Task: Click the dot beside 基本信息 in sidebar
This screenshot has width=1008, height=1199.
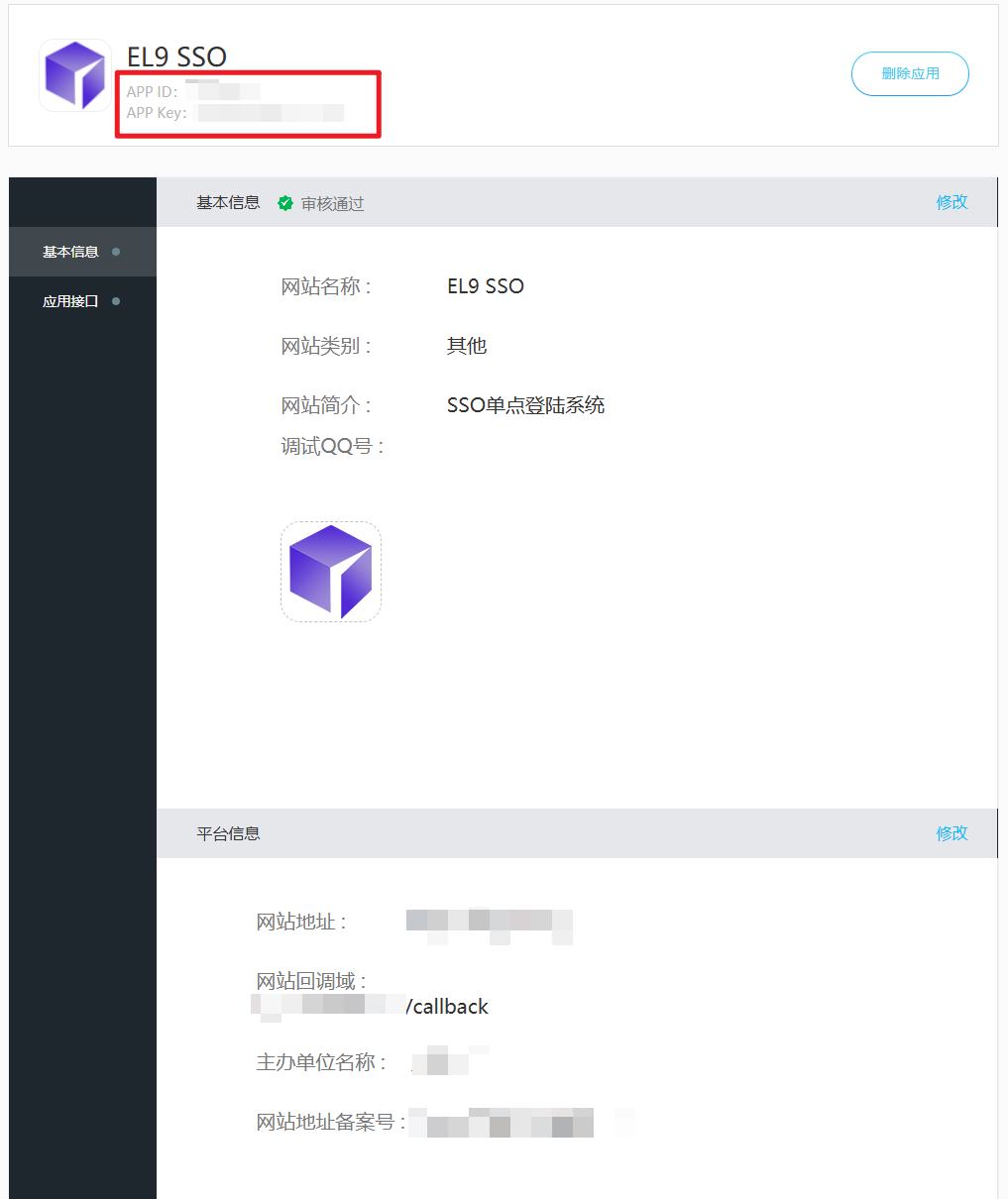Action: tap(116, 252)
